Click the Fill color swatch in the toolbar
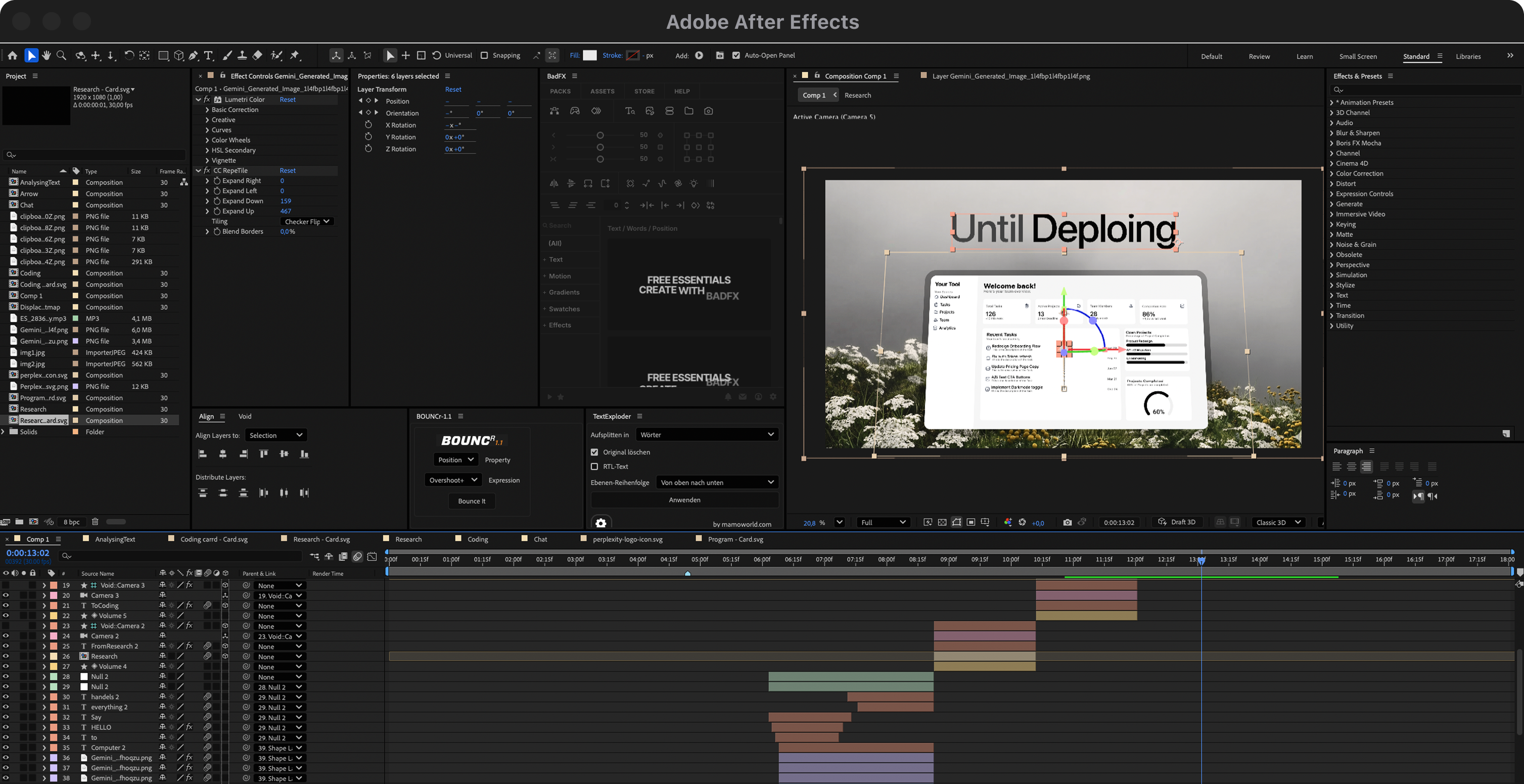This screenshot has width=1524, height=784. click(x=590, y=55)
